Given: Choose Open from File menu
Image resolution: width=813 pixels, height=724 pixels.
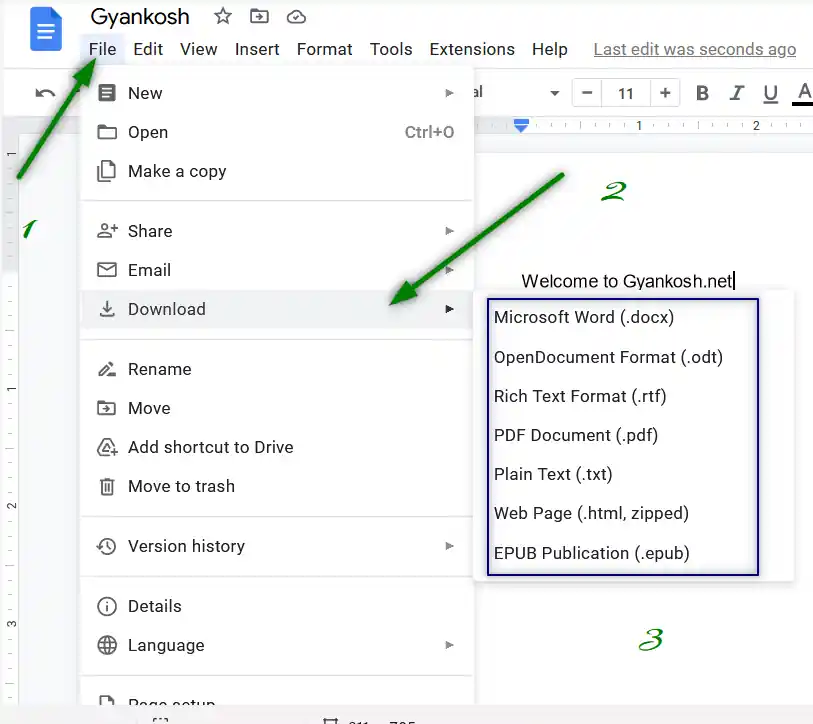Looking at the screenshot, I should point(276,132).
